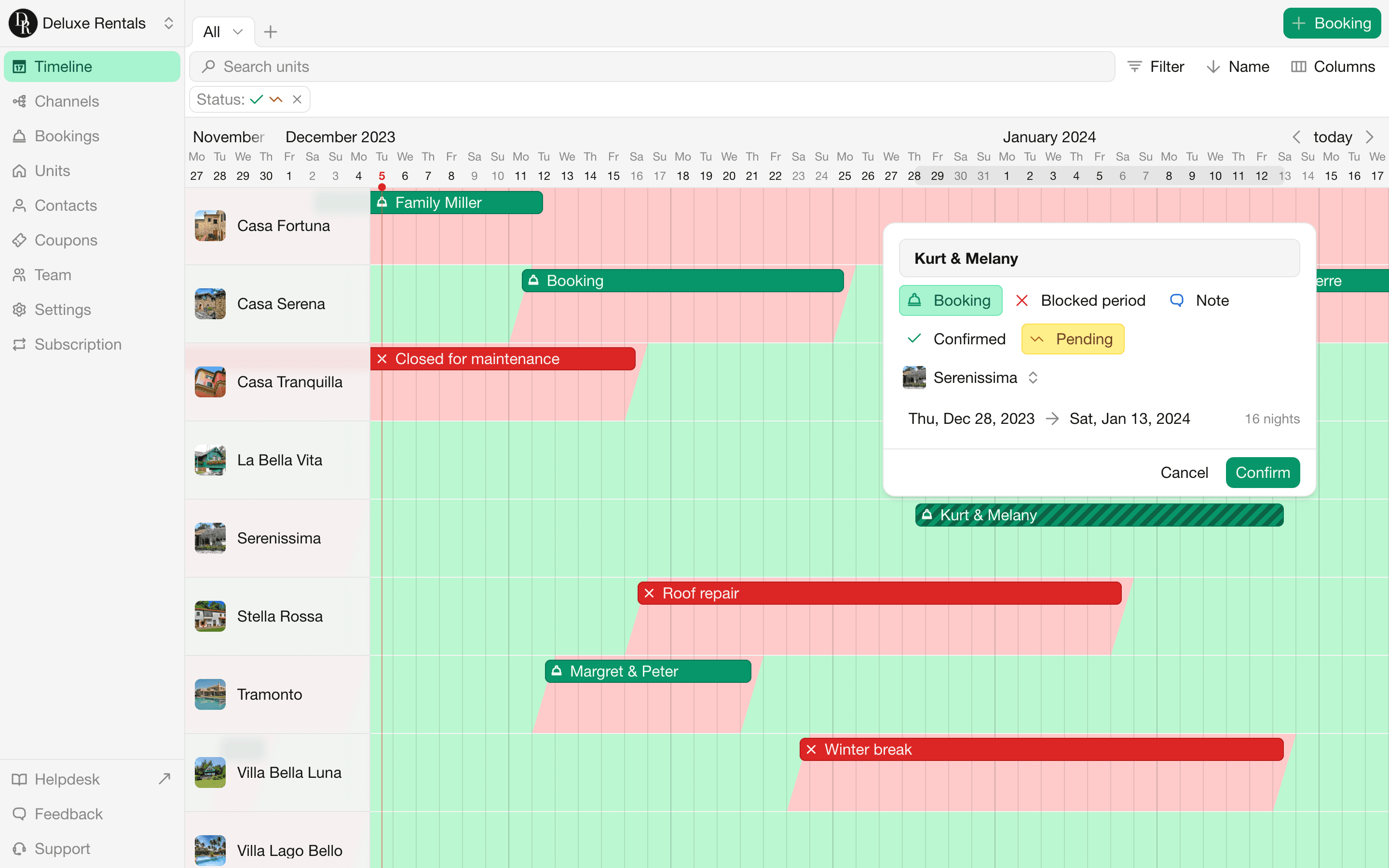This screenshot has width=1389, height=868.
Task: Select the Coupons sidebar item
Action: click(66, 240)
